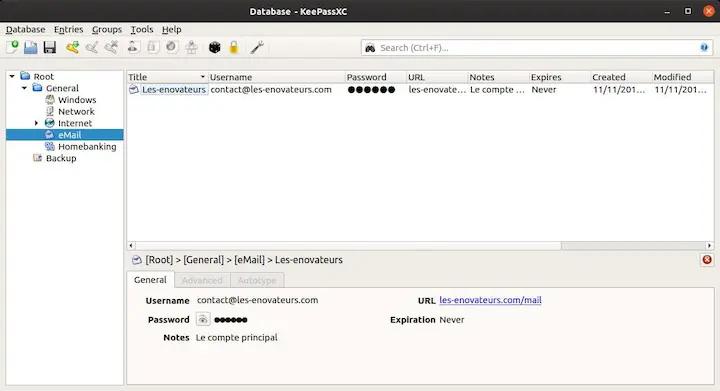Copy password using the toolbar icon
The width and height of the screenshot is (720, 391).
pos(153,47)
